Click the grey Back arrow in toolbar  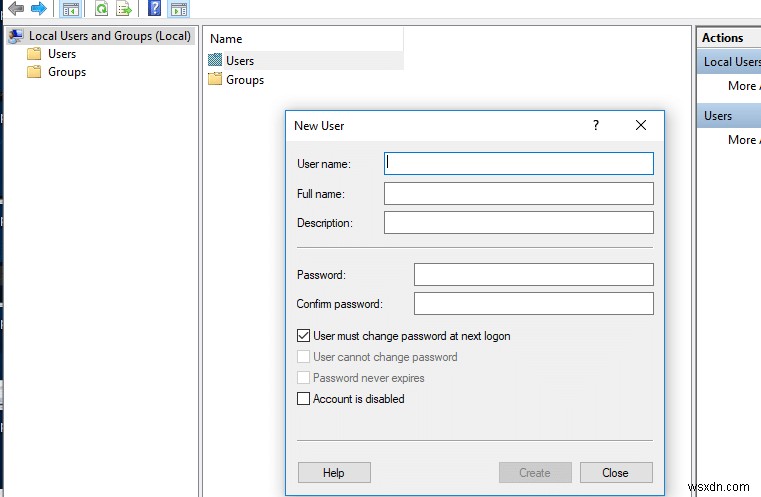16,8
